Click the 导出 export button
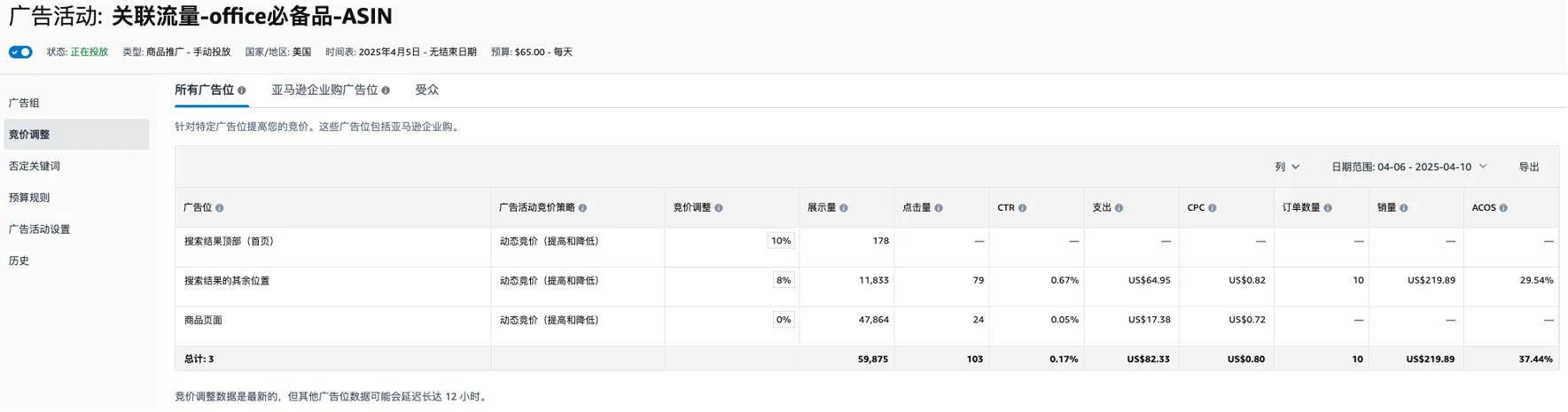The image size is (1568, 412). pos(1529,167)
